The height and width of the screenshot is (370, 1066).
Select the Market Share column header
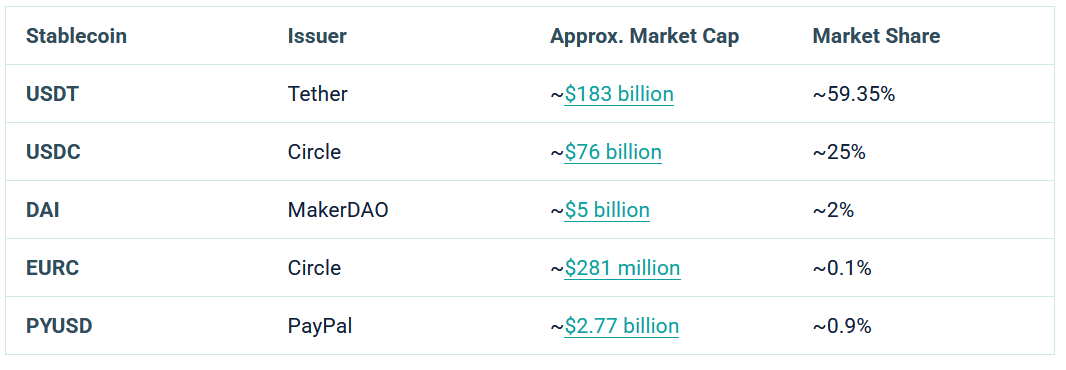tap(876, 36)
